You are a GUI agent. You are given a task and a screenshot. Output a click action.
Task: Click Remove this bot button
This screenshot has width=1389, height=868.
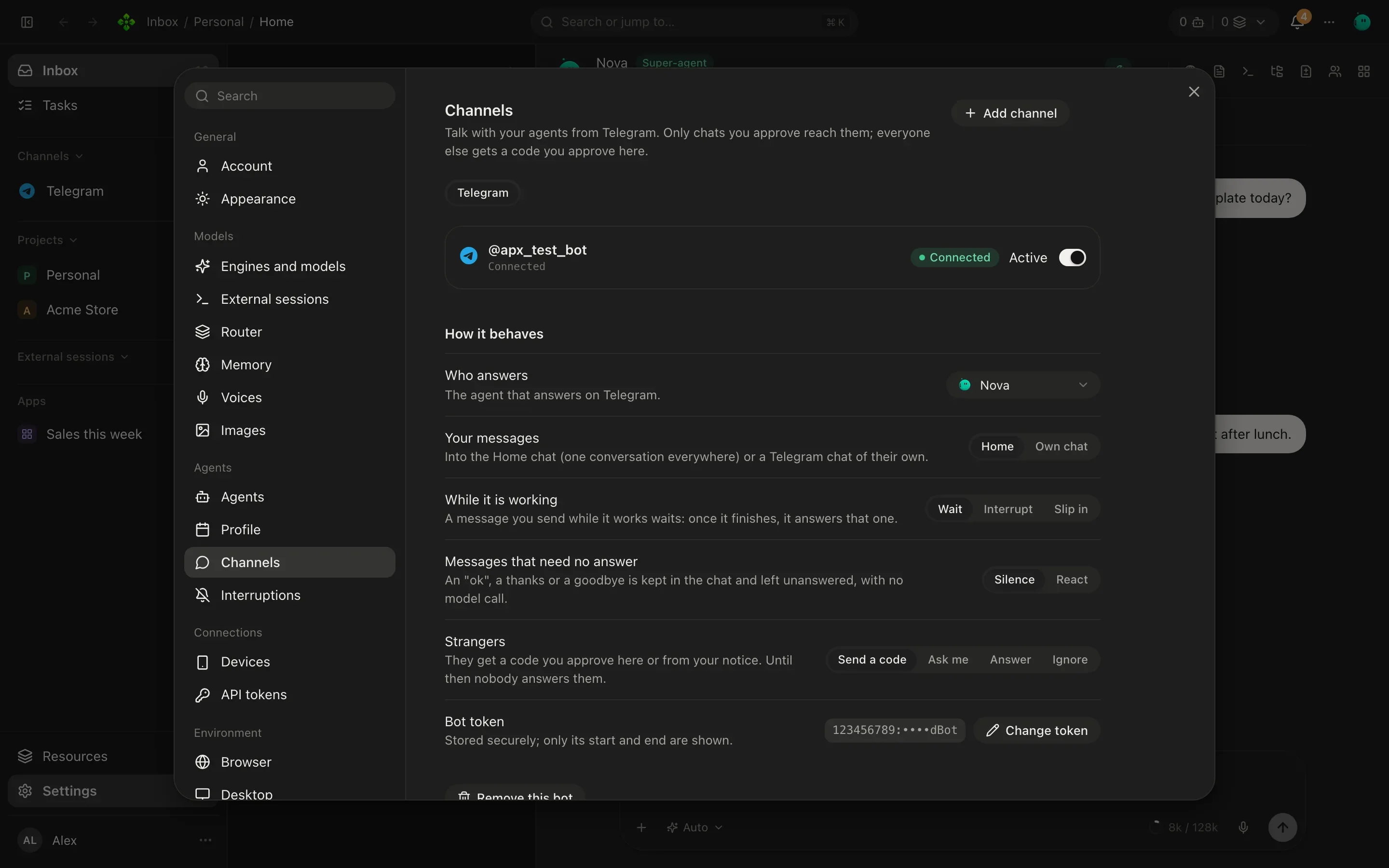tap(515, 793)
